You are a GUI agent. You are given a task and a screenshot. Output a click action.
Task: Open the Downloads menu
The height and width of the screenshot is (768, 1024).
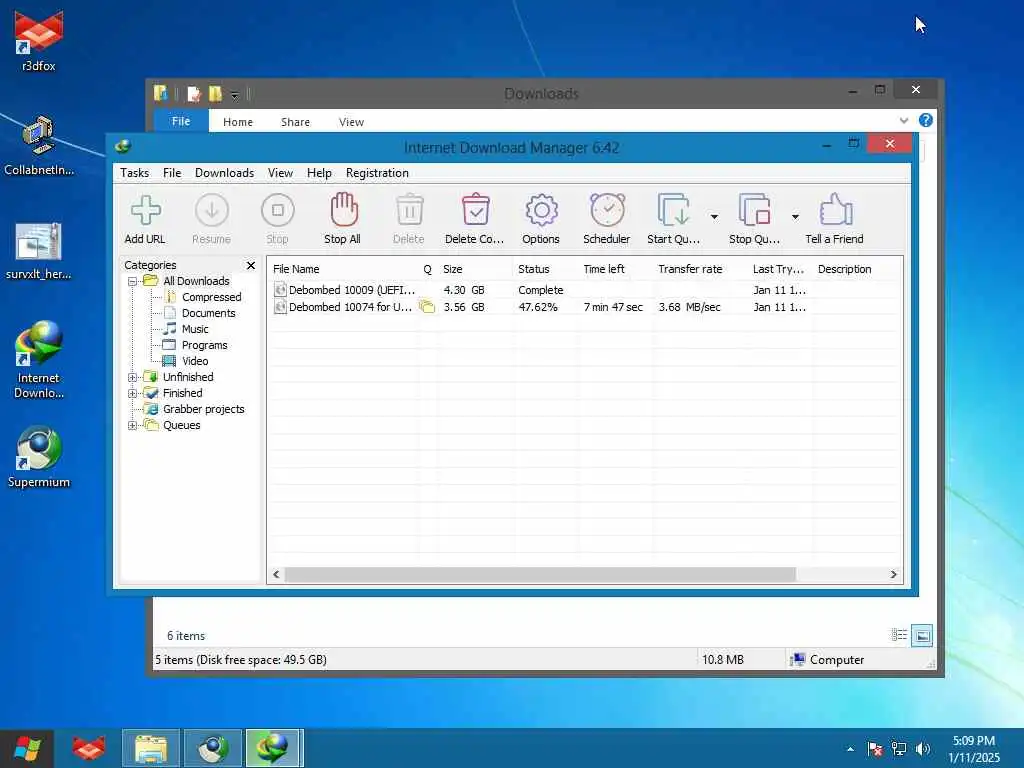(x=224, y=173)
